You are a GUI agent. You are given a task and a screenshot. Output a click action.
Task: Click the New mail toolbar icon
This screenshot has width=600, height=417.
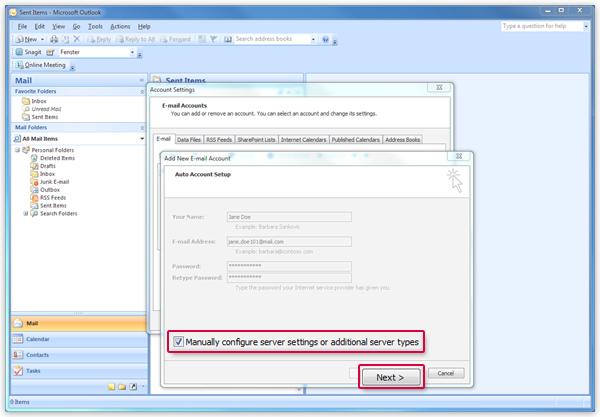[26, 39]
